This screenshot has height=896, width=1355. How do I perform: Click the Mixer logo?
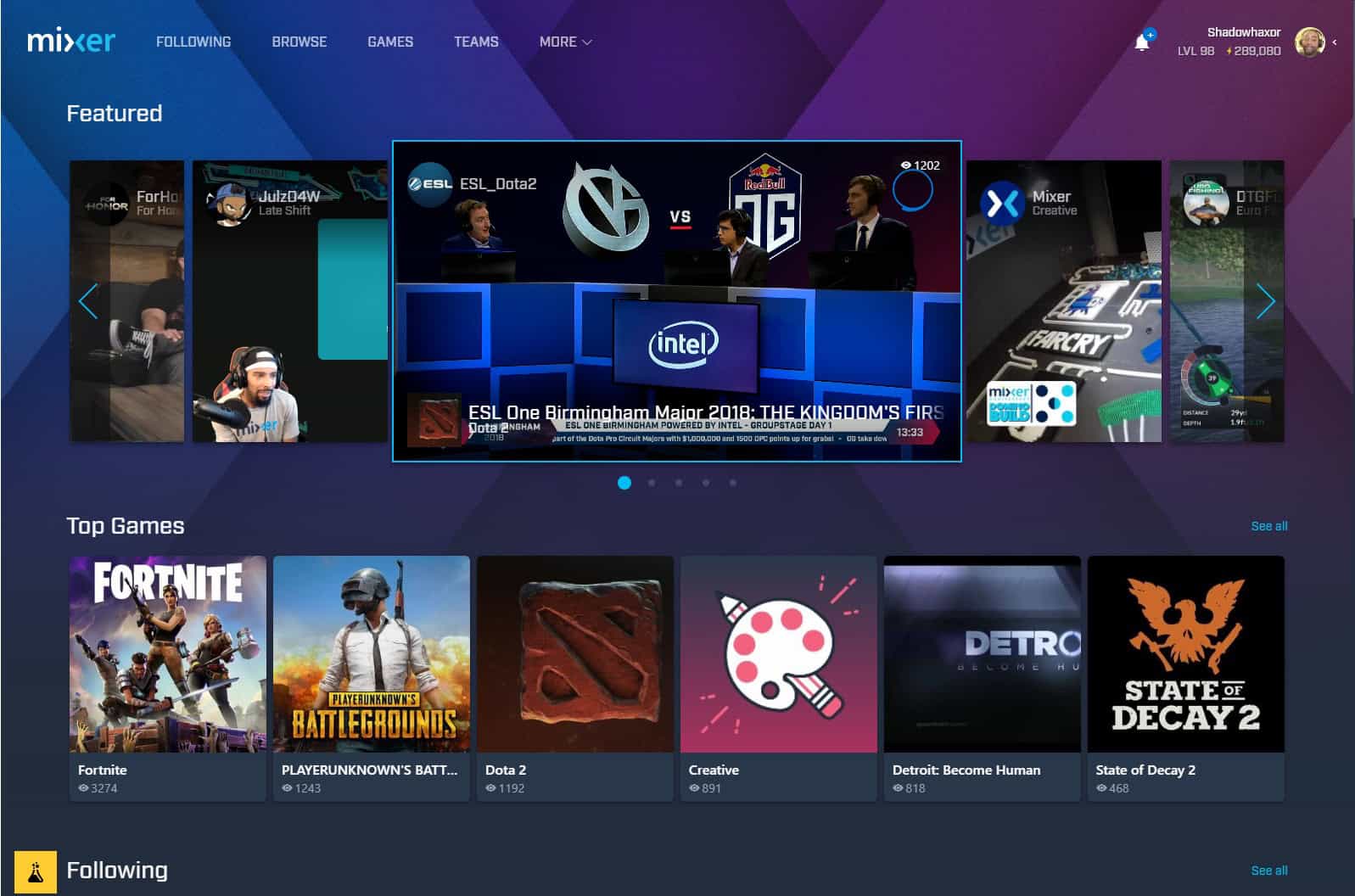(71, 41)
